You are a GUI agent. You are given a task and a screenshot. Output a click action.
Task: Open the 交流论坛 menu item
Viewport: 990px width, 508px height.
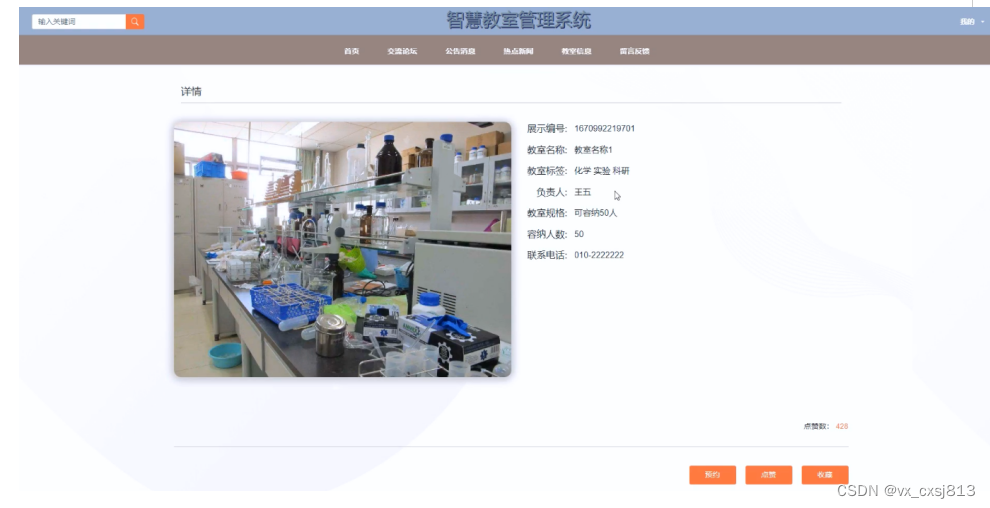tap(402, 51)
